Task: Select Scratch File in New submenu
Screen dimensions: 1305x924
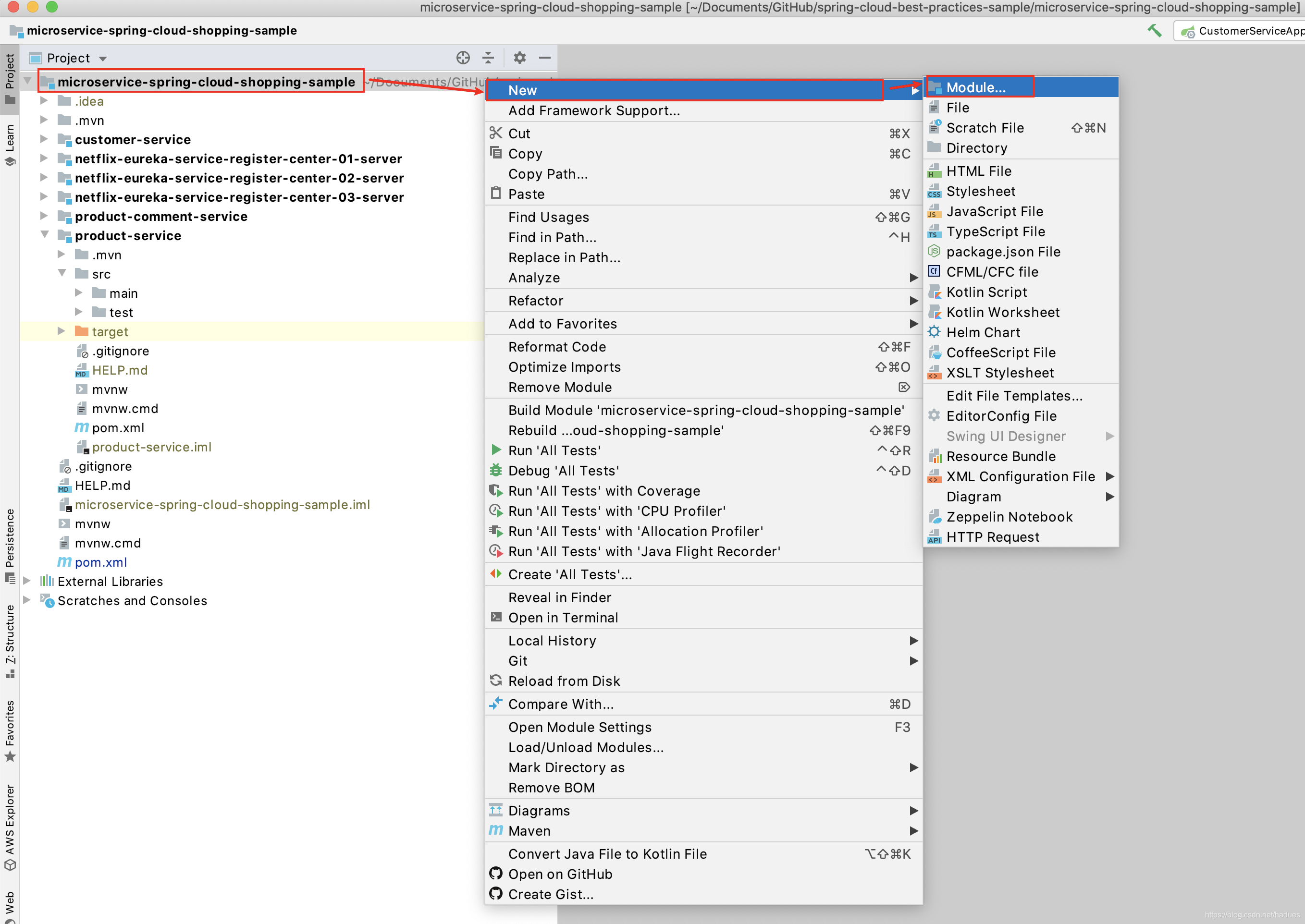Action: [x=1021, y=127]
